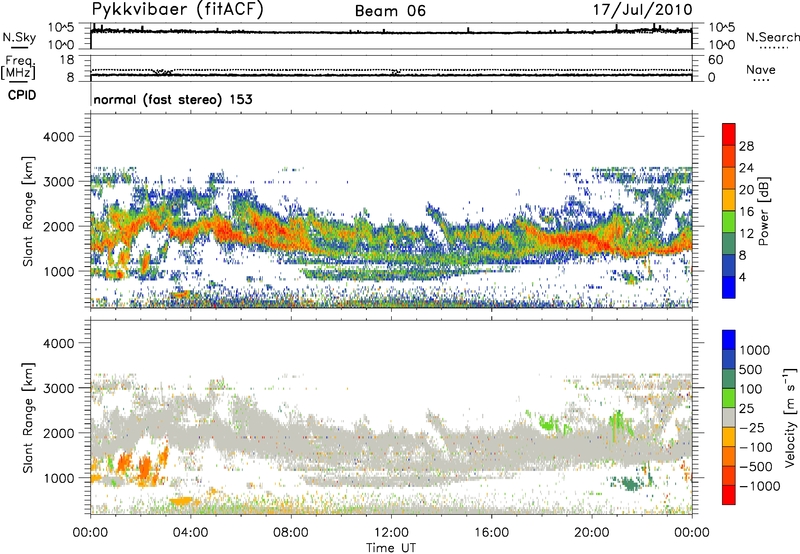Click the 04:00 time tick label
This screenshot has width=800, height=554.
191,533
